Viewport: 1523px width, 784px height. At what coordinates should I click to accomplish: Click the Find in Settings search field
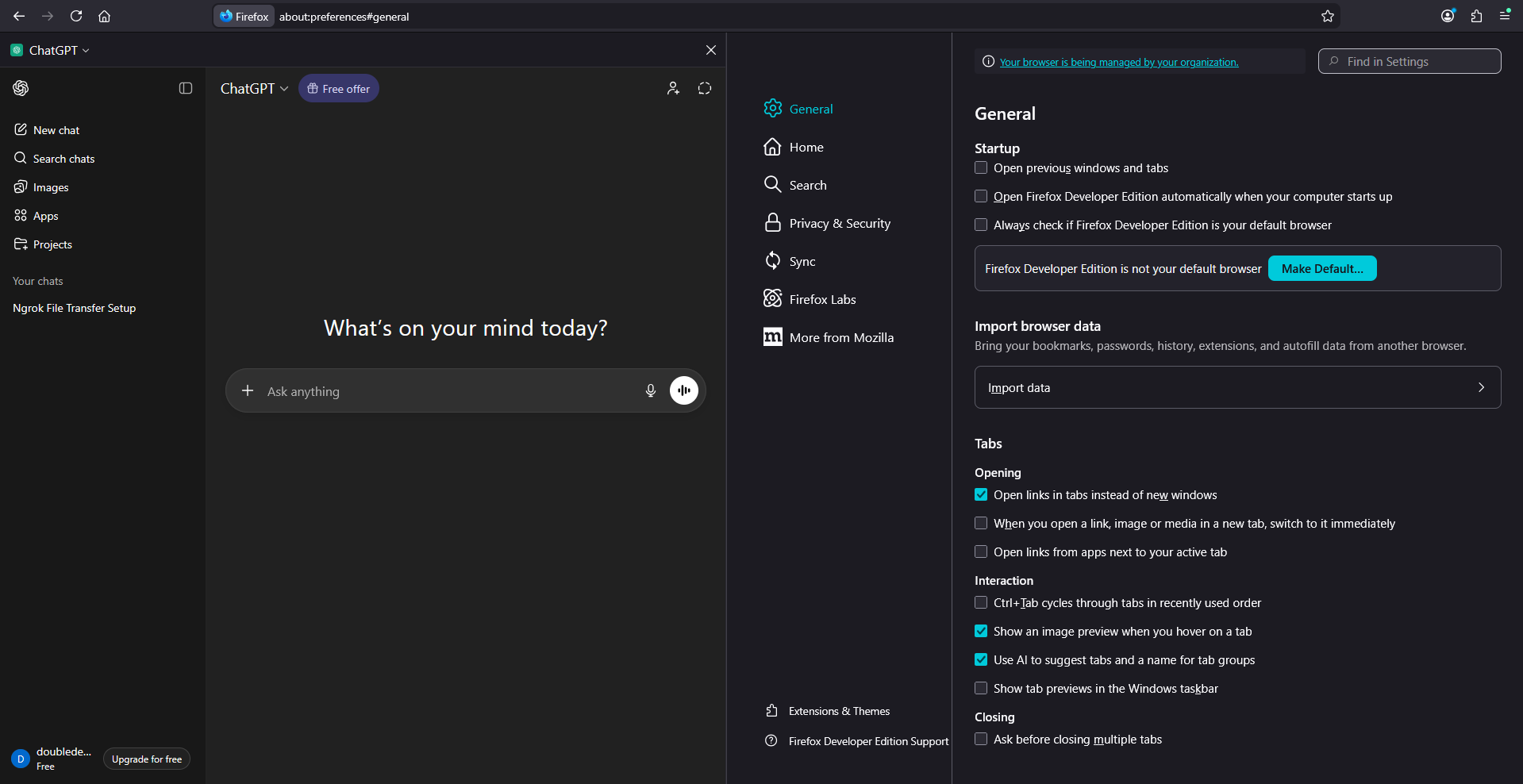(x=1410, y=61)
